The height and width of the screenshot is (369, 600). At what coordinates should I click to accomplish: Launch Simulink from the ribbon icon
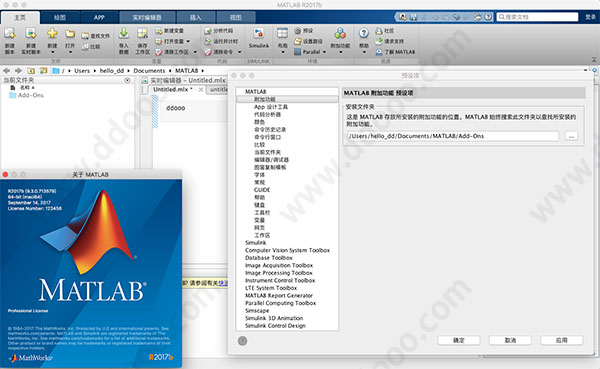tap(259, 34)
